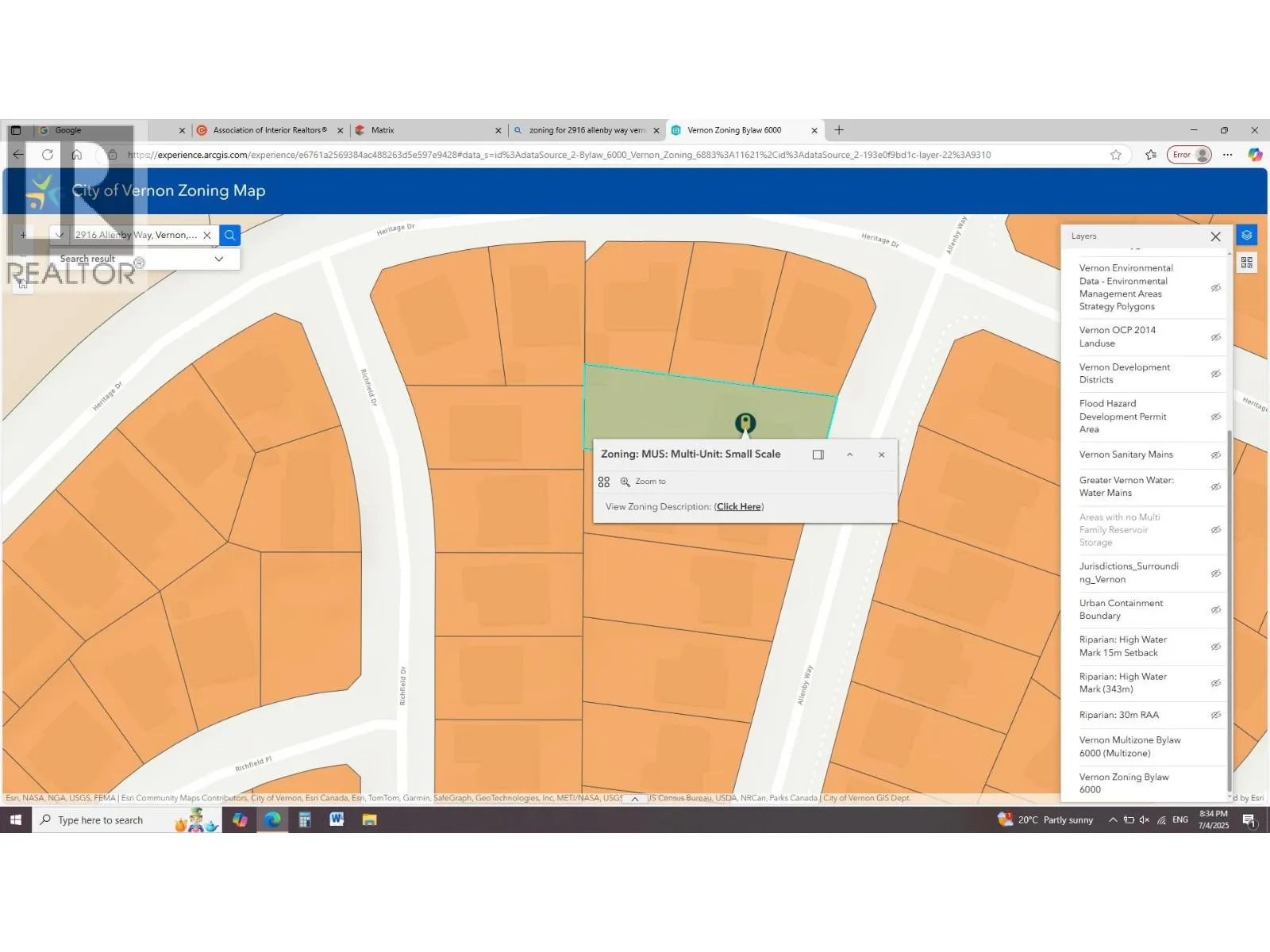Open the legend grid icon below Layers
This screenshot has height=952, width=1270.
(1246, 263)
